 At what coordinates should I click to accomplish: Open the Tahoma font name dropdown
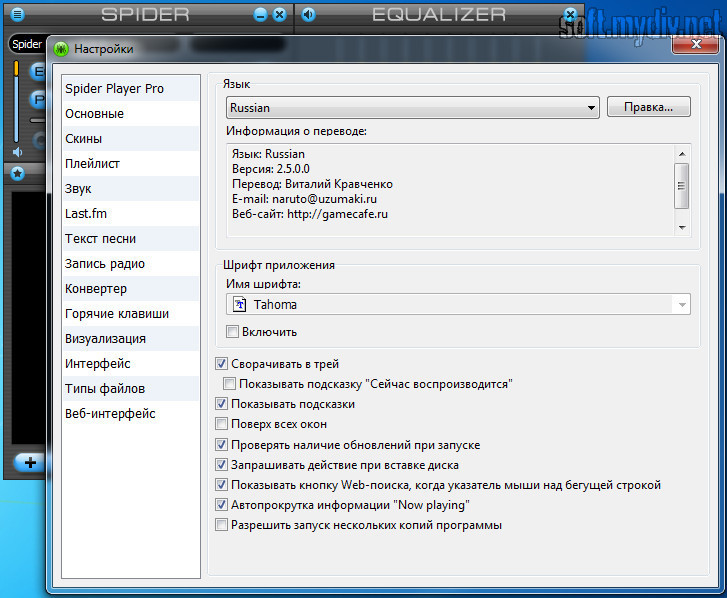point(458,305)
